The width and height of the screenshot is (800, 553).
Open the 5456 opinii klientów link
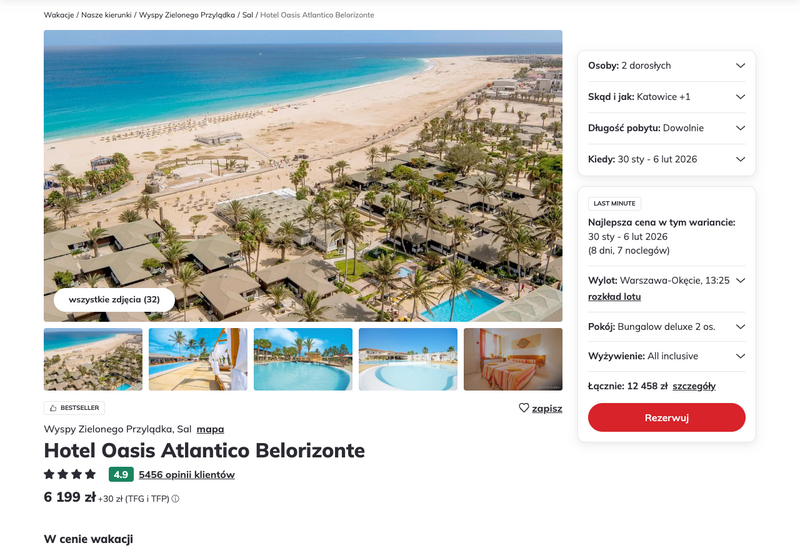(187, 475)
